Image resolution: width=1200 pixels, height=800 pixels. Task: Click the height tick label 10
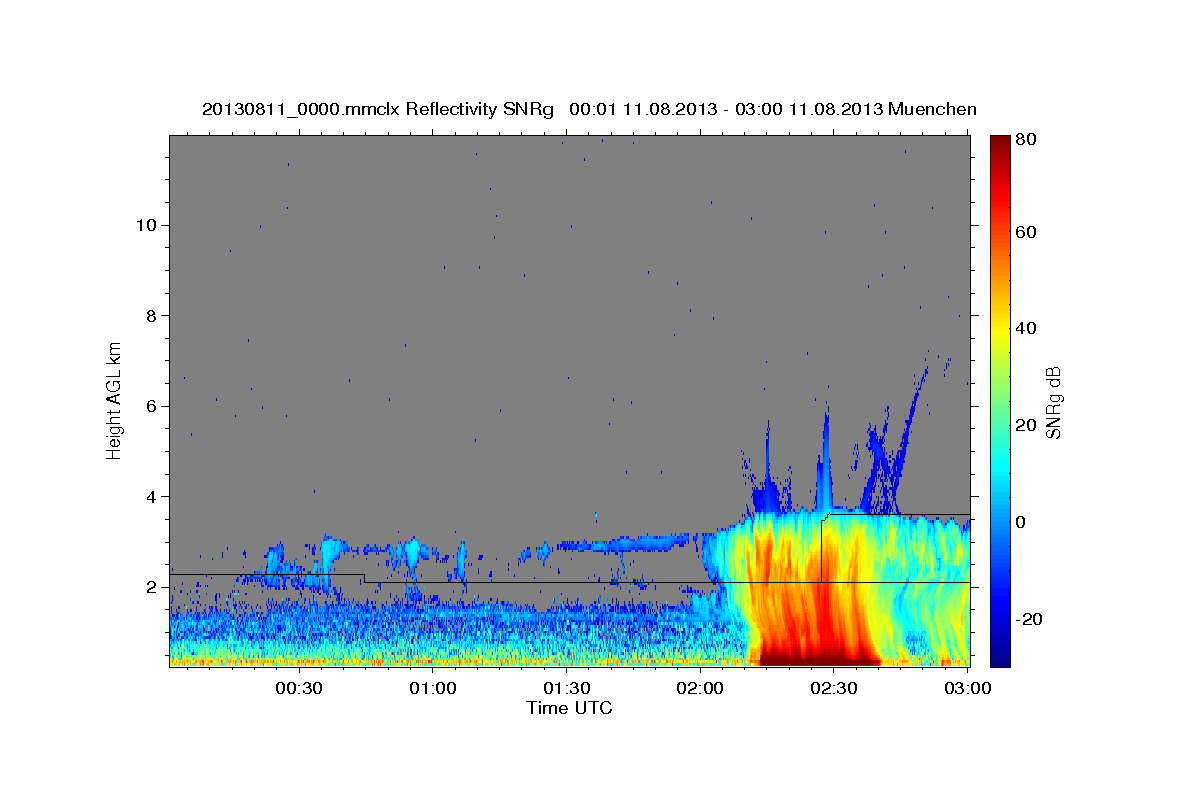145,225
